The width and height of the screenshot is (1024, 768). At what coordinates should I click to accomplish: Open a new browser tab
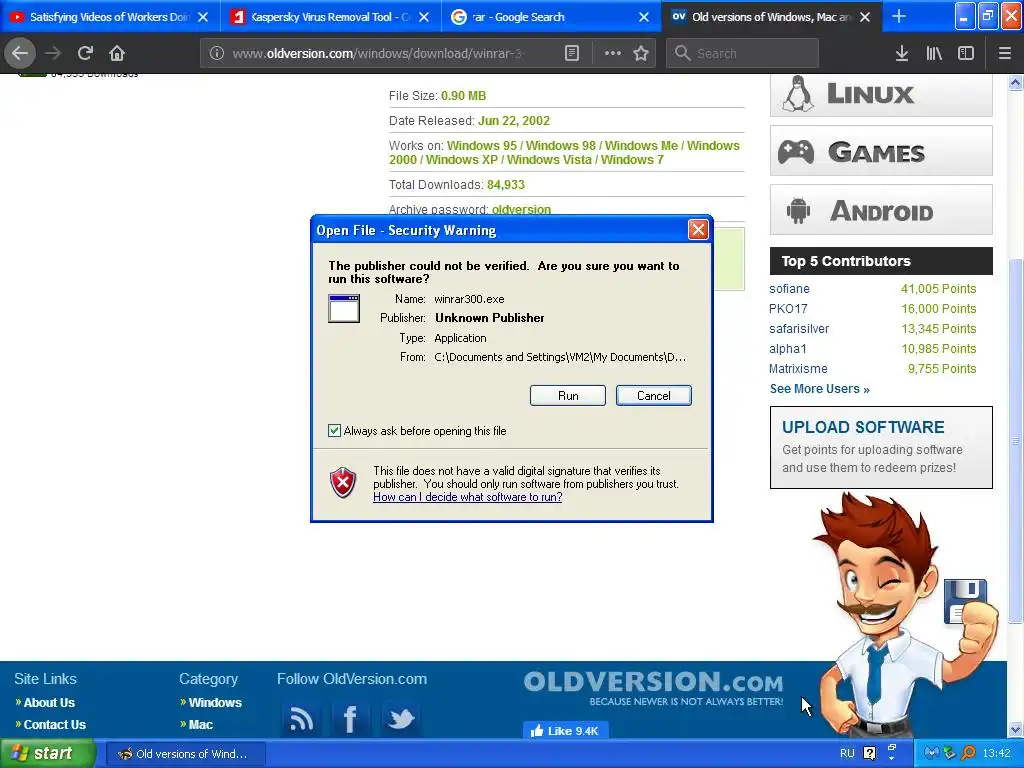click(x=899, y=16)
